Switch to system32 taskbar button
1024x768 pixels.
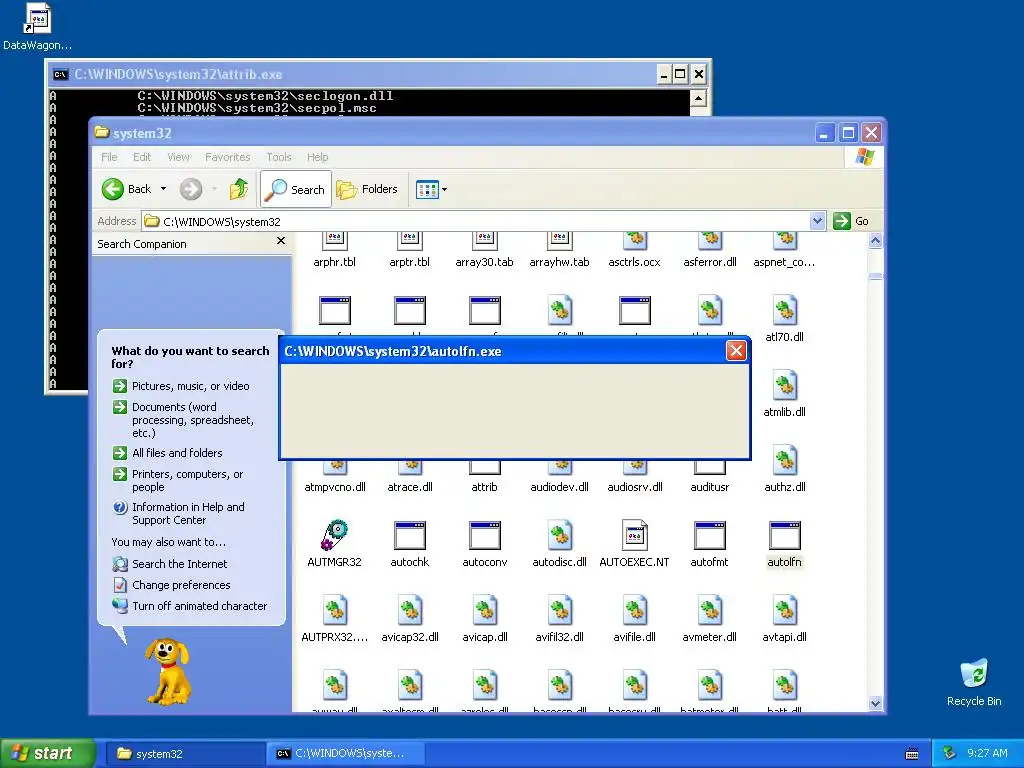point(185,754)
